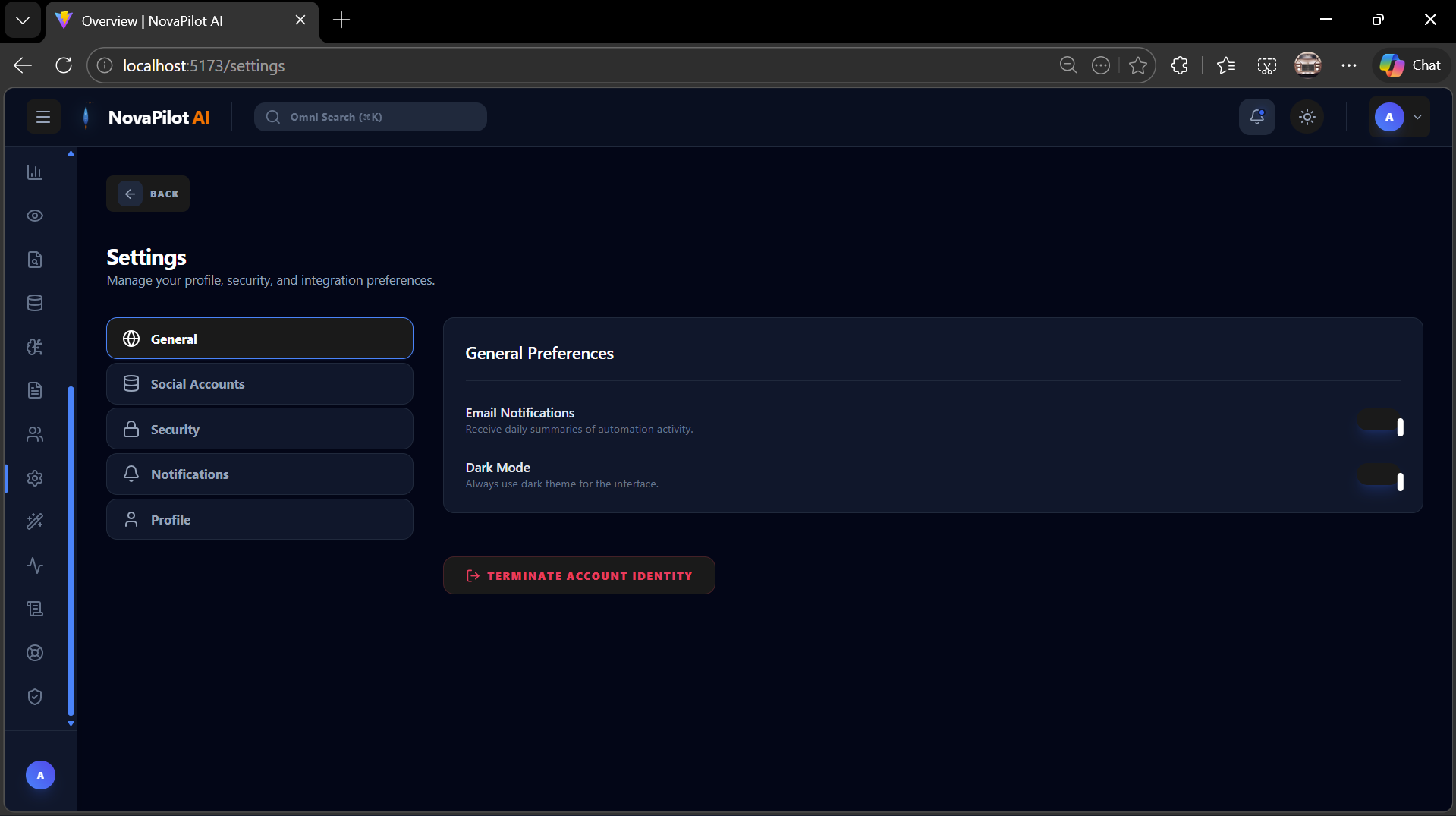1456x816 pixels.
Task: Open the settings gear sidebar icon
Action: coord(35,478)
